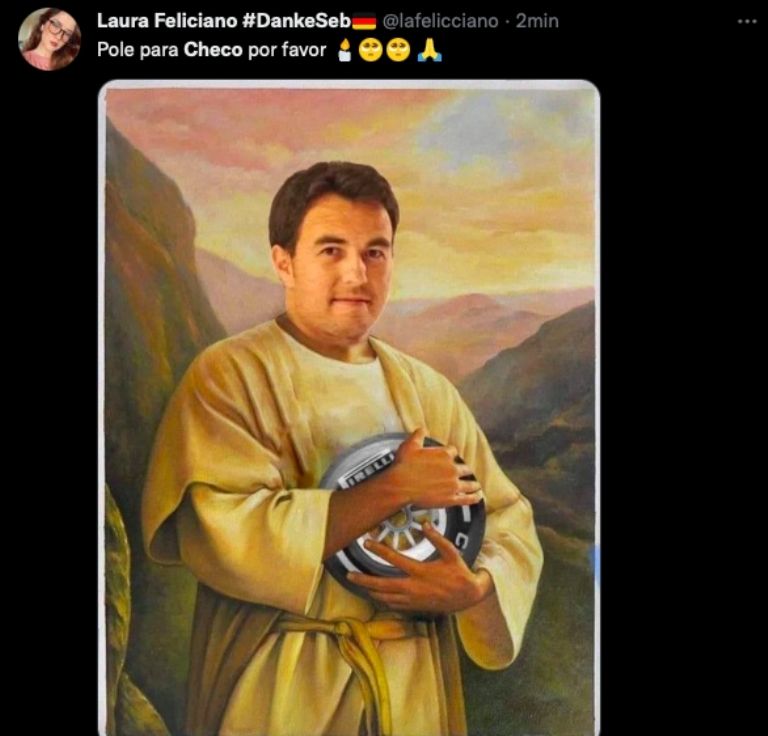Image resolution: width=768 pixels, height=736 pixels.
Task: Click the candle emoji in the tweet
Action: click(x=345, y=51)
